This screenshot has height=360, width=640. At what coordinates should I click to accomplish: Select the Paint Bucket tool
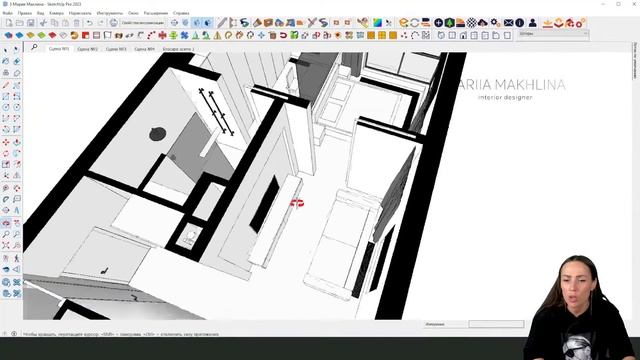click(x=6, y=62)
